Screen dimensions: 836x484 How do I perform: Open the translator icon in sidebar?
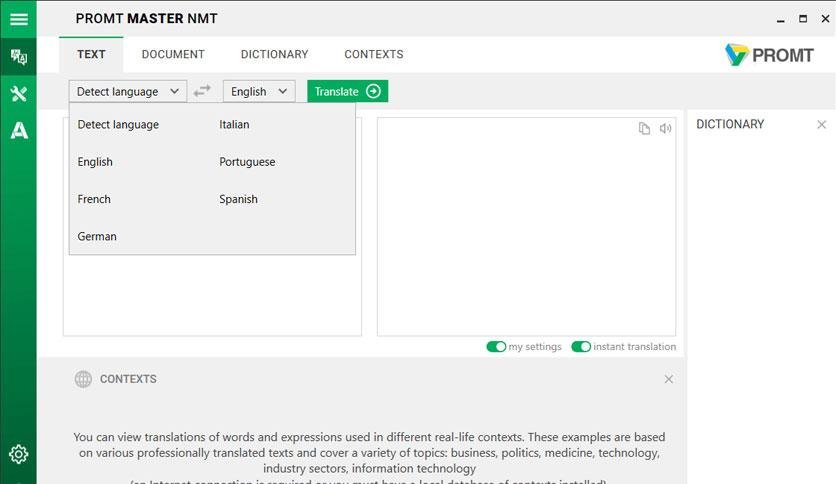(x=19, y=56)
